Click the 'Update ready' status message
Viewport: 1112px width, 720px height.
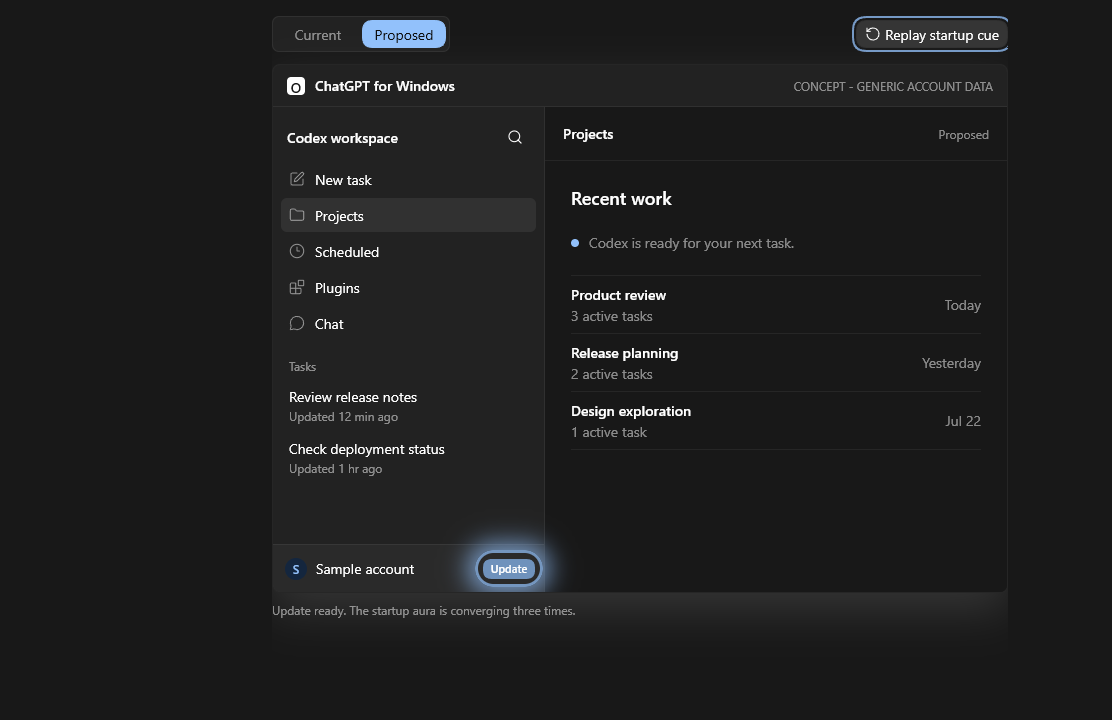(x=423, y=611)
